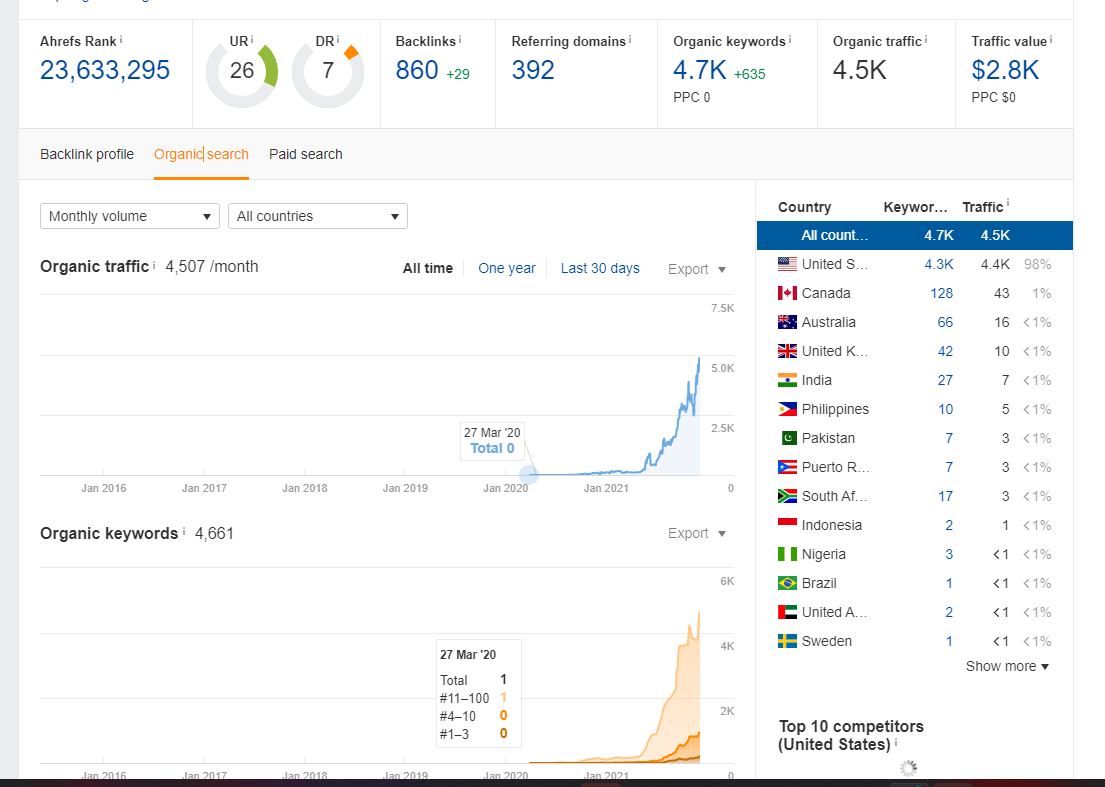This screenshot has height=787, width=1105.
Task: Click the info icon next to Ahrefs Rank
Action: 121,39
